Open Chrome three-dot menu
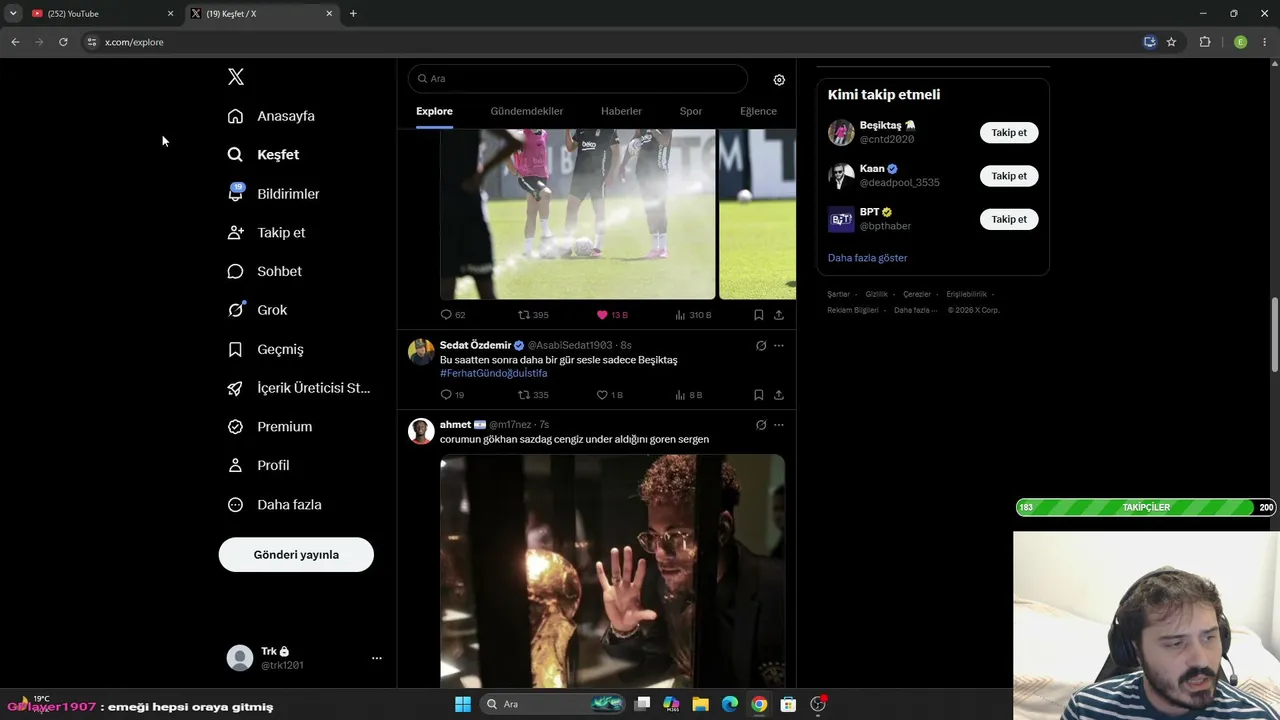 tap(1265, 42)
